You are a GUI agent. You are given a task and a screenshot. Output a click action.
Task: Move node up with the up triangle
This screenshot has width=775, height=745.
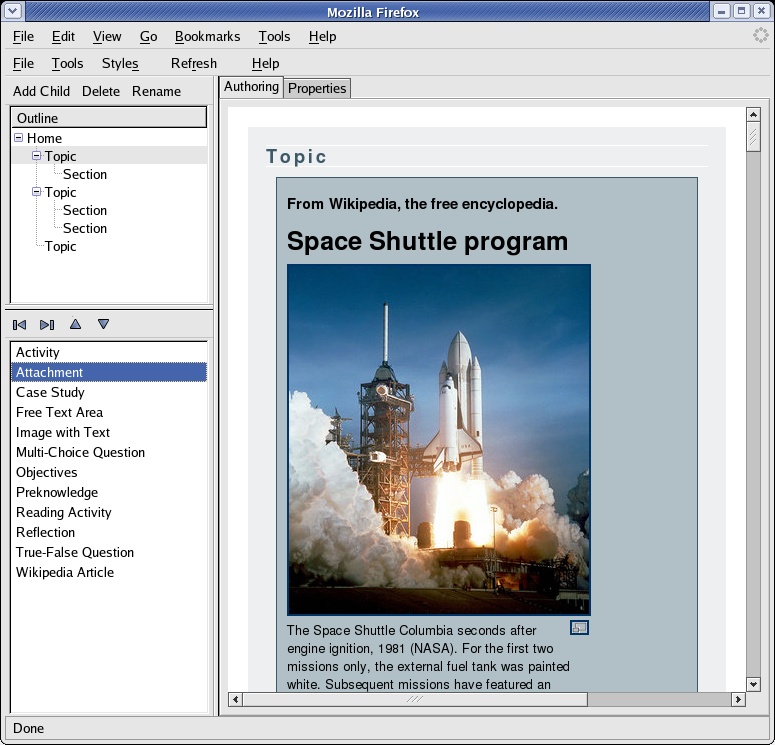(75, 324)
